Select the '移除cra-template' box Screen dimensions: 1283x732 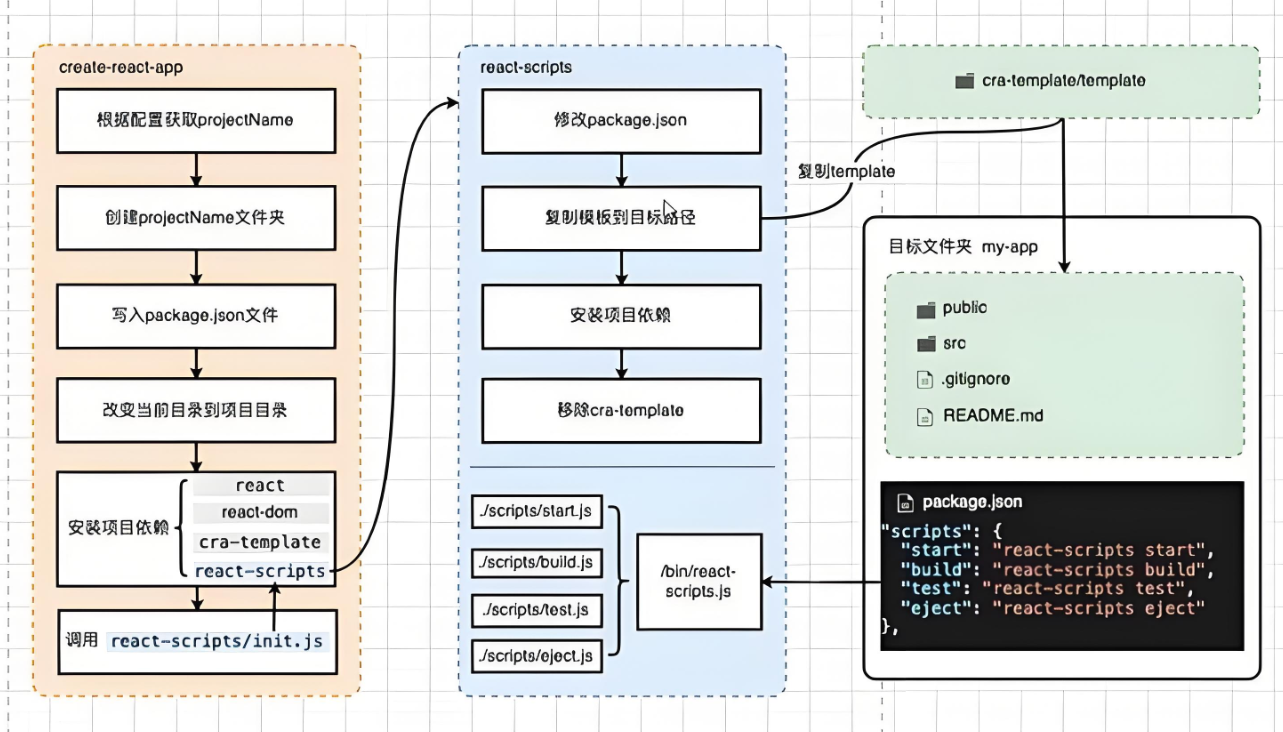coord(621,410)
